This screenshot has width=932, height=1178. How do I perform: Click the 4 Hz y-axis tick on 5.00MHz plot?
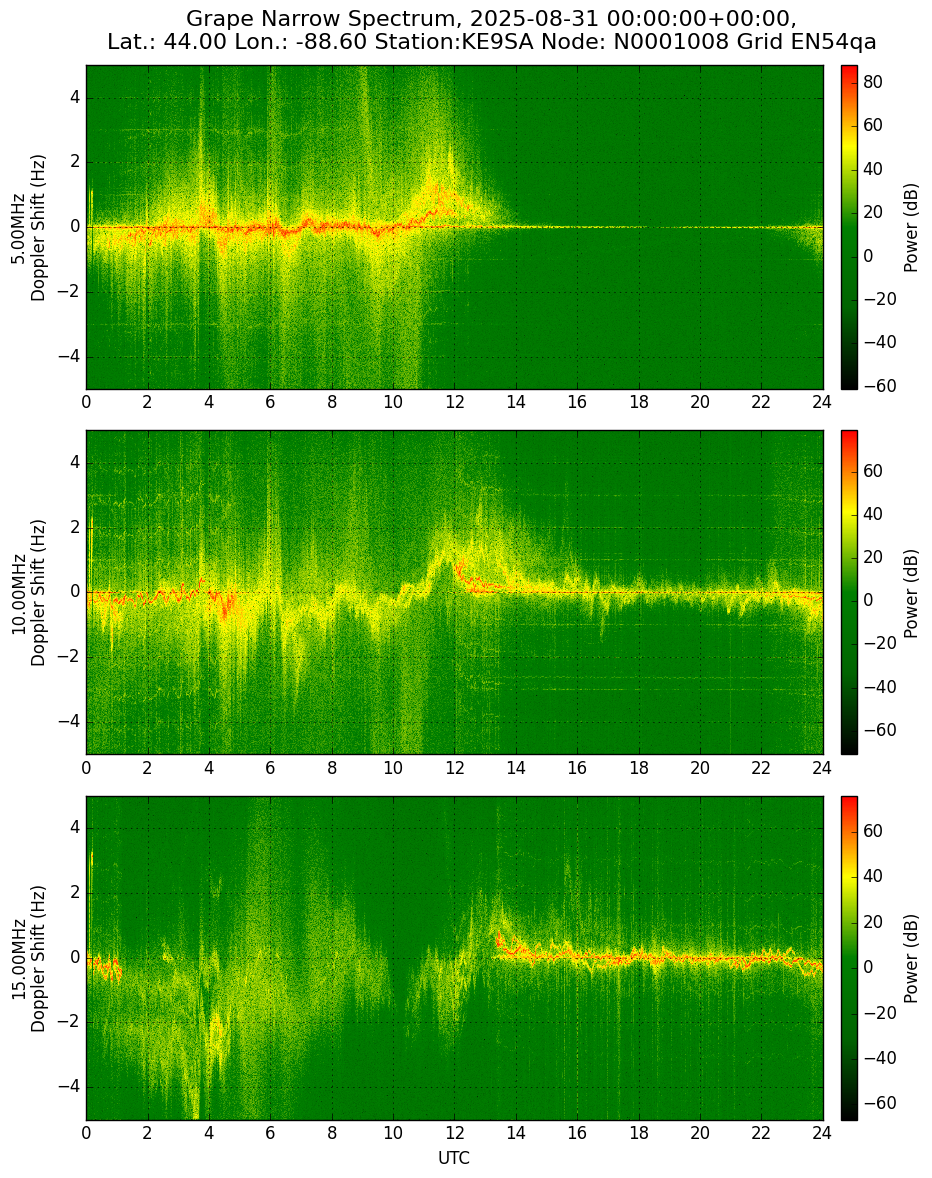pyautogui.click(x=77, y=98)
